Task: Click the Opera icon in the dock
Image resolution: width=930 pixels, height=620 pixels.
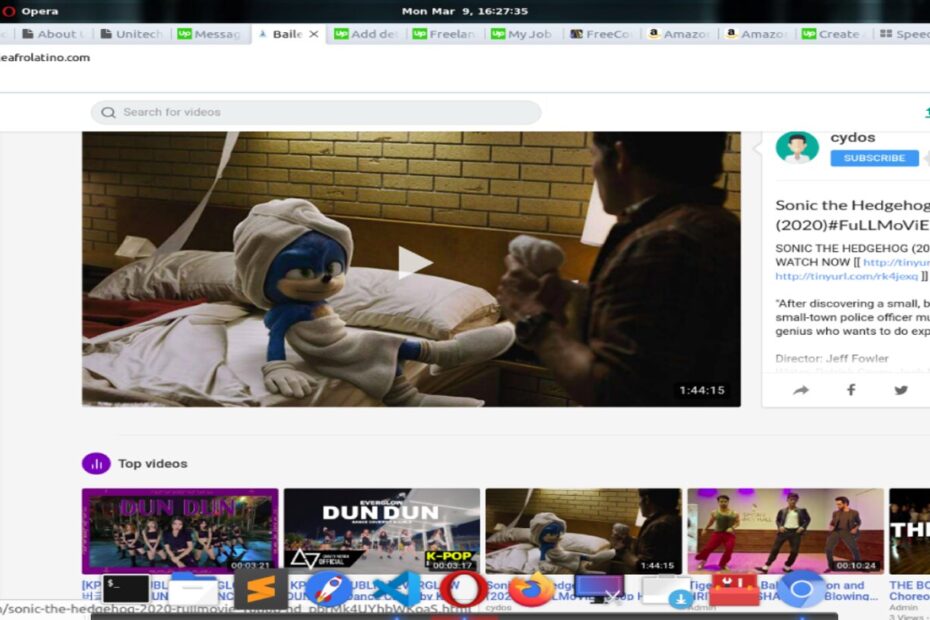Action: click(464, 589)
